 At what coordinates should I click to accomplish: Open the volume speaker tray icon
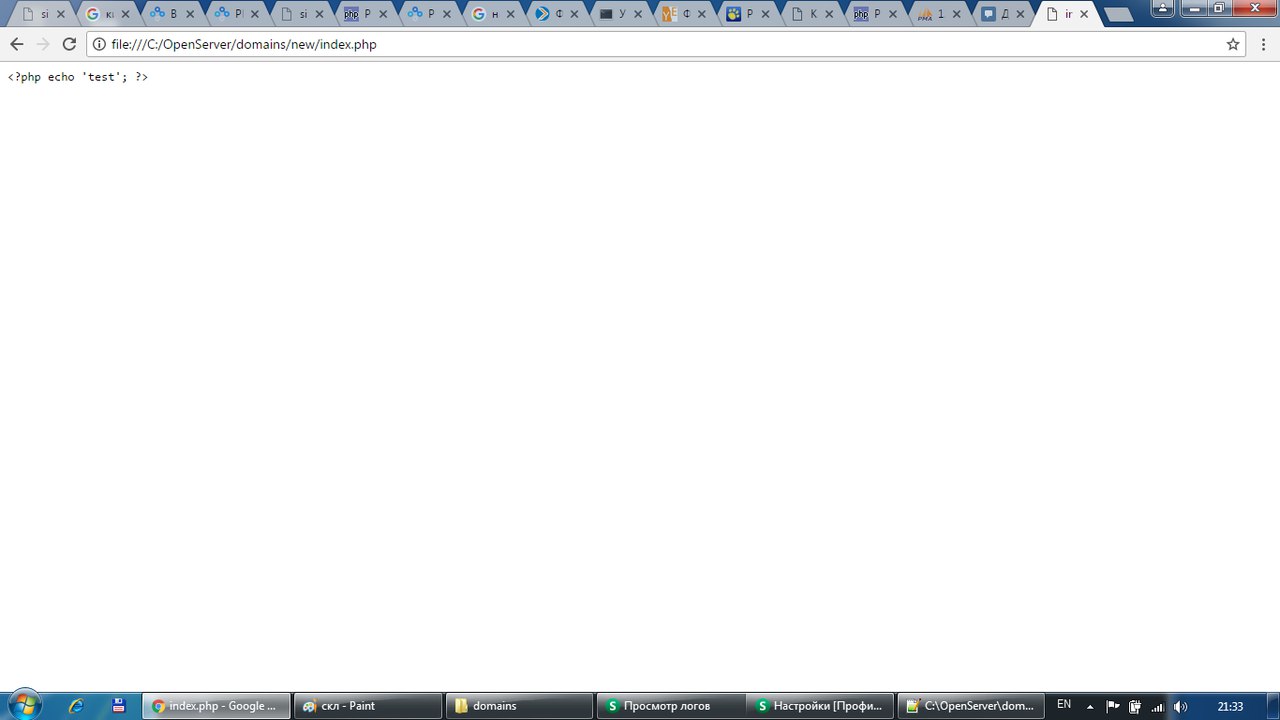click(1180, 706)
